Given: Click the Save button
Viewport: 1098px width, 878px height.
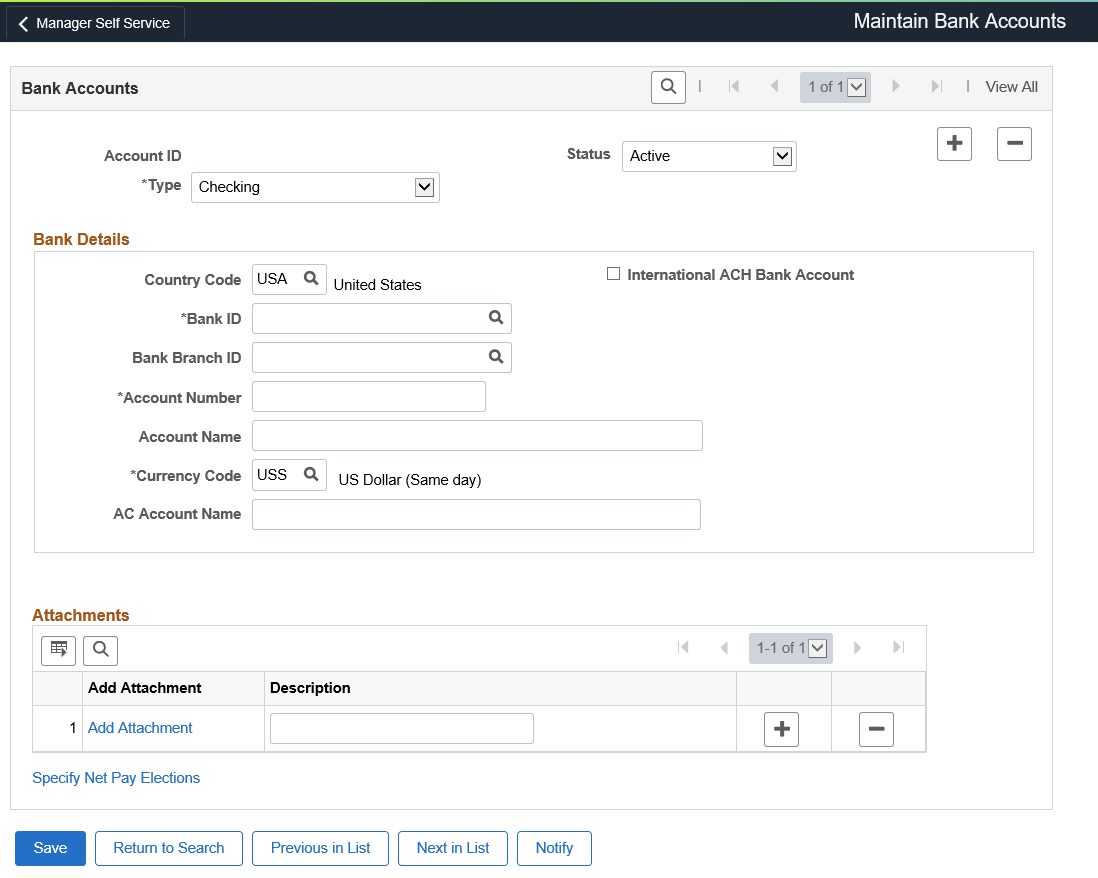Looking at the screenshot, I should click(x=50, y=847).
